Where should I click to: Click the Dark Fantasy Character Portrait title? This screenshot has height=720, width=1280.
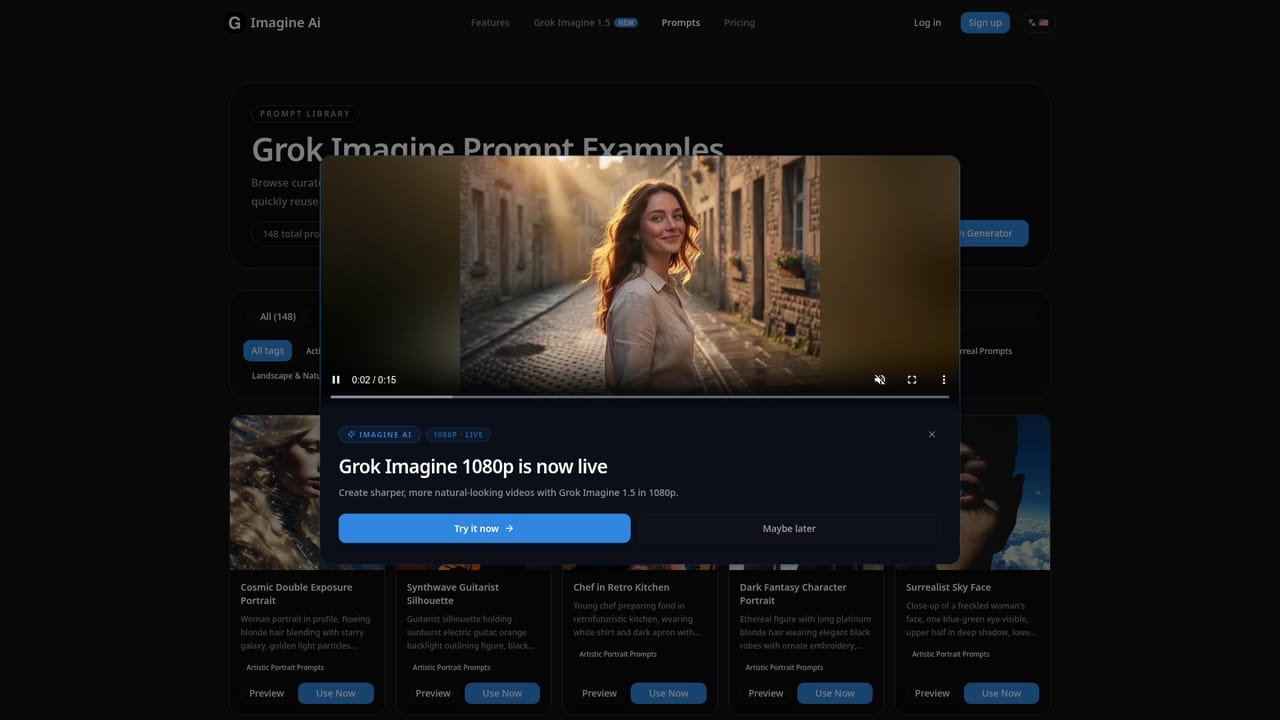point(793,594)
